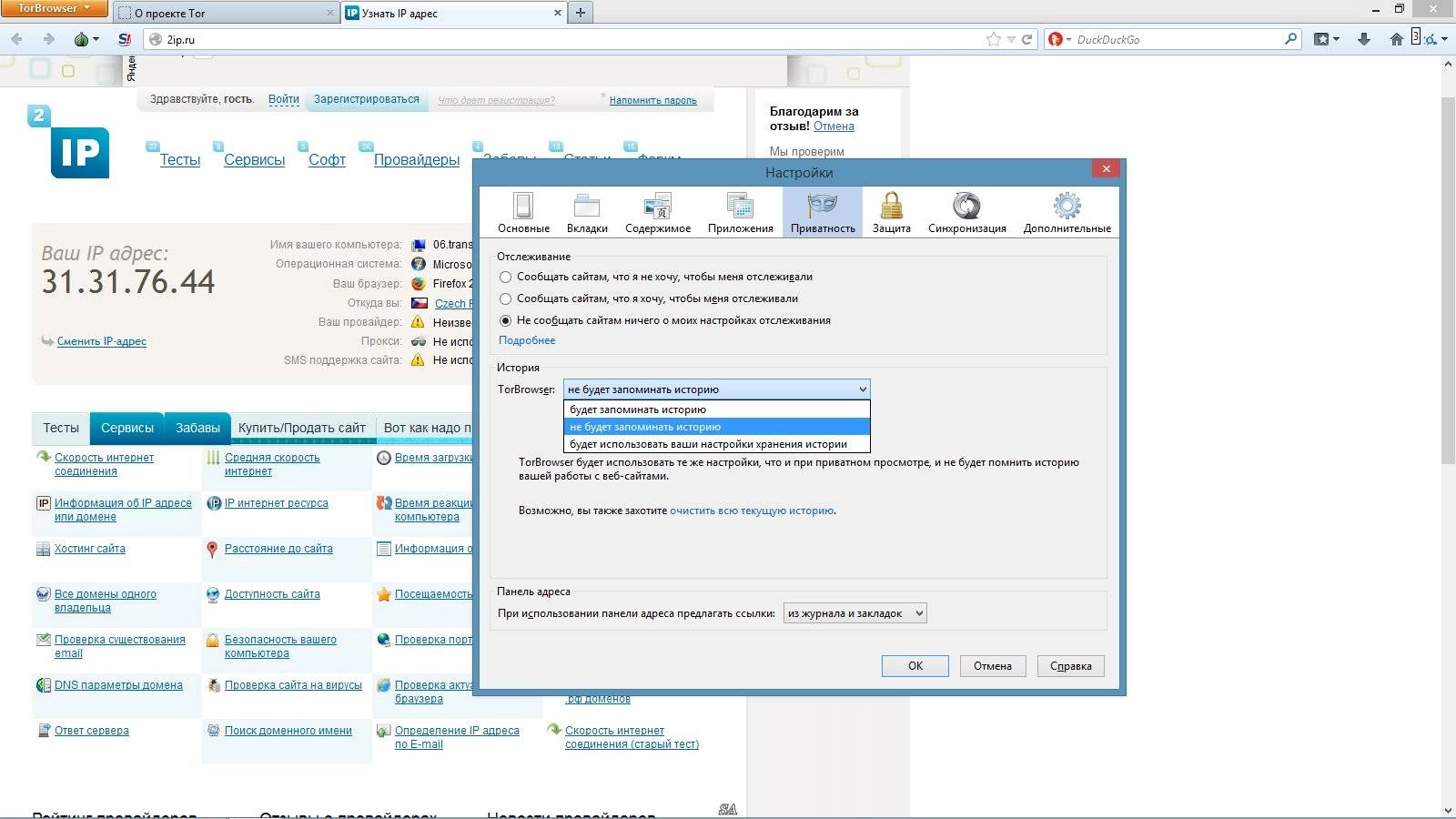
Task: Select 'хочу, чтобы меня отслеживали' radio
Action: tap(505, 298)
